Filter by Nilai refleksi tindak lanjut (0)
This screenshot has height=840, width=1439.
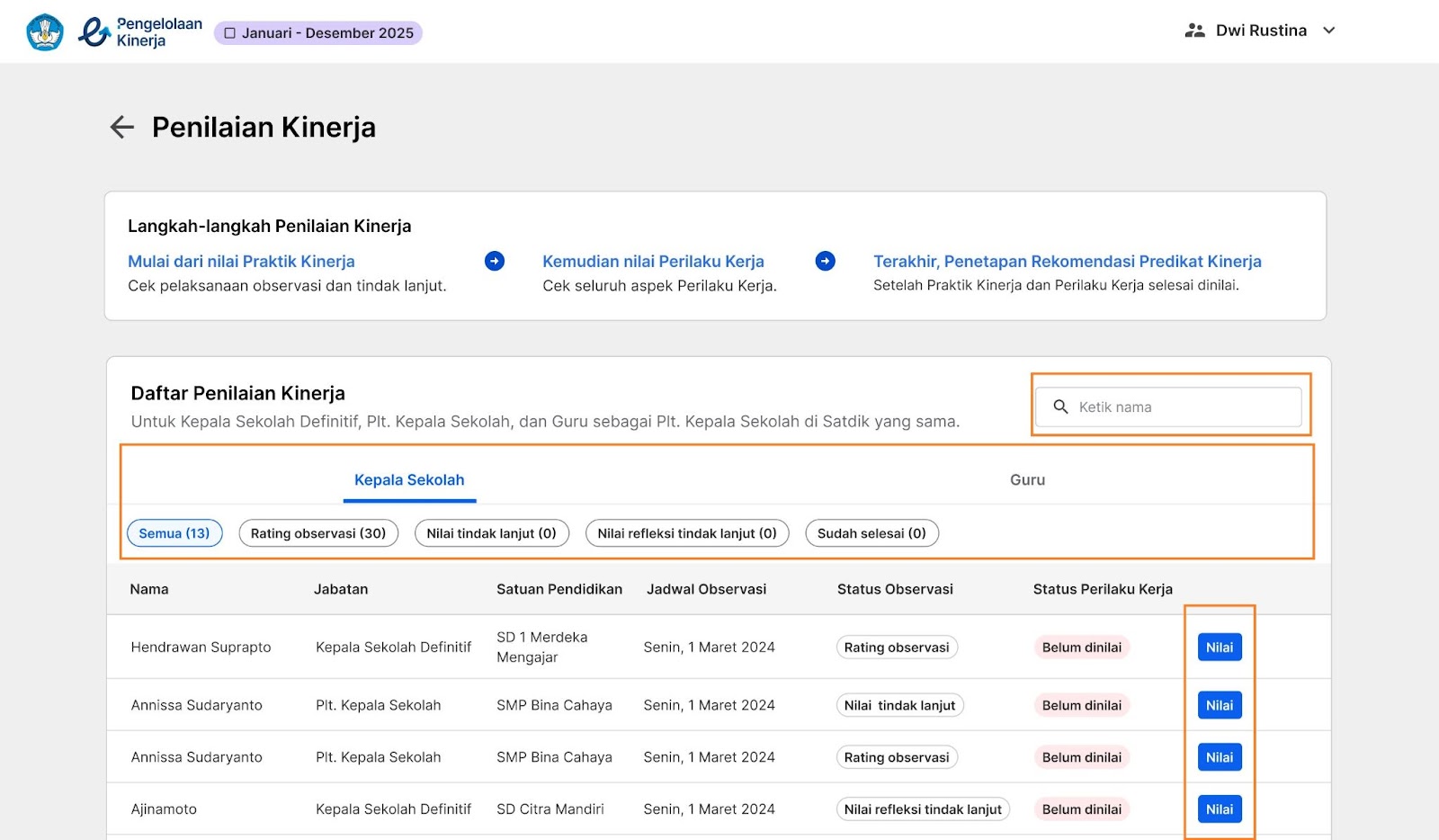pyautogui.click(x=687, y=533)
